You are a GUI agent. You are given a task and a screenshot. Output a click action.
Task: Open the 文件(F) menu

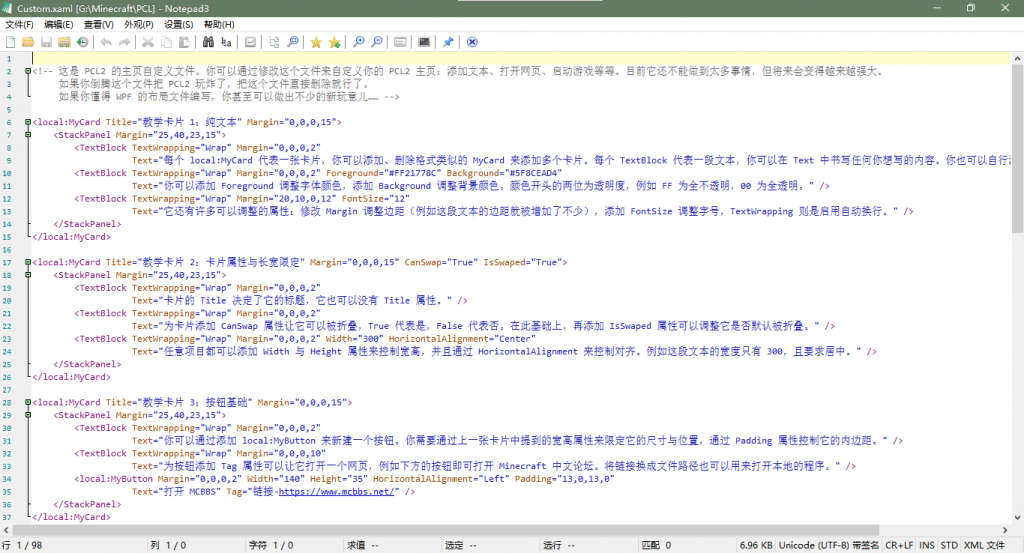[x=19, y=24]
